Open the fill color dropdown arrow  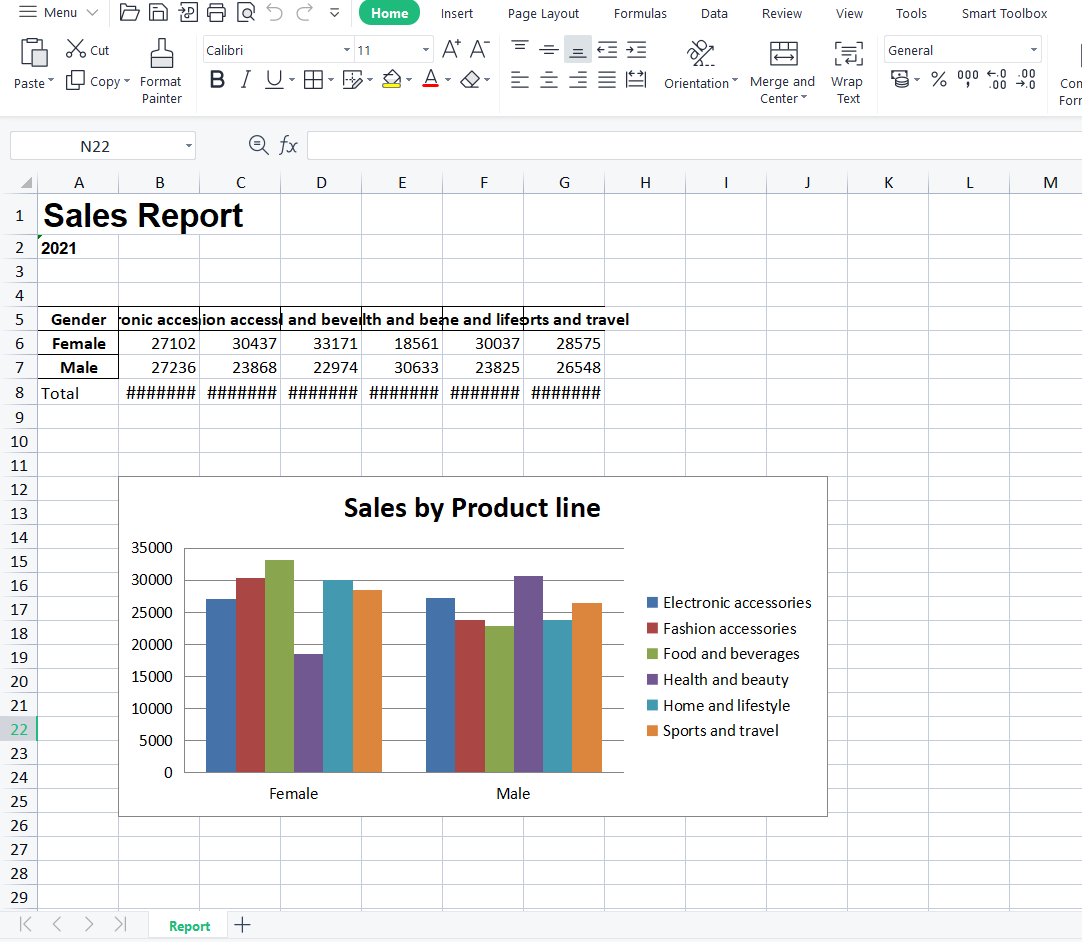click(x=409, y=80)
